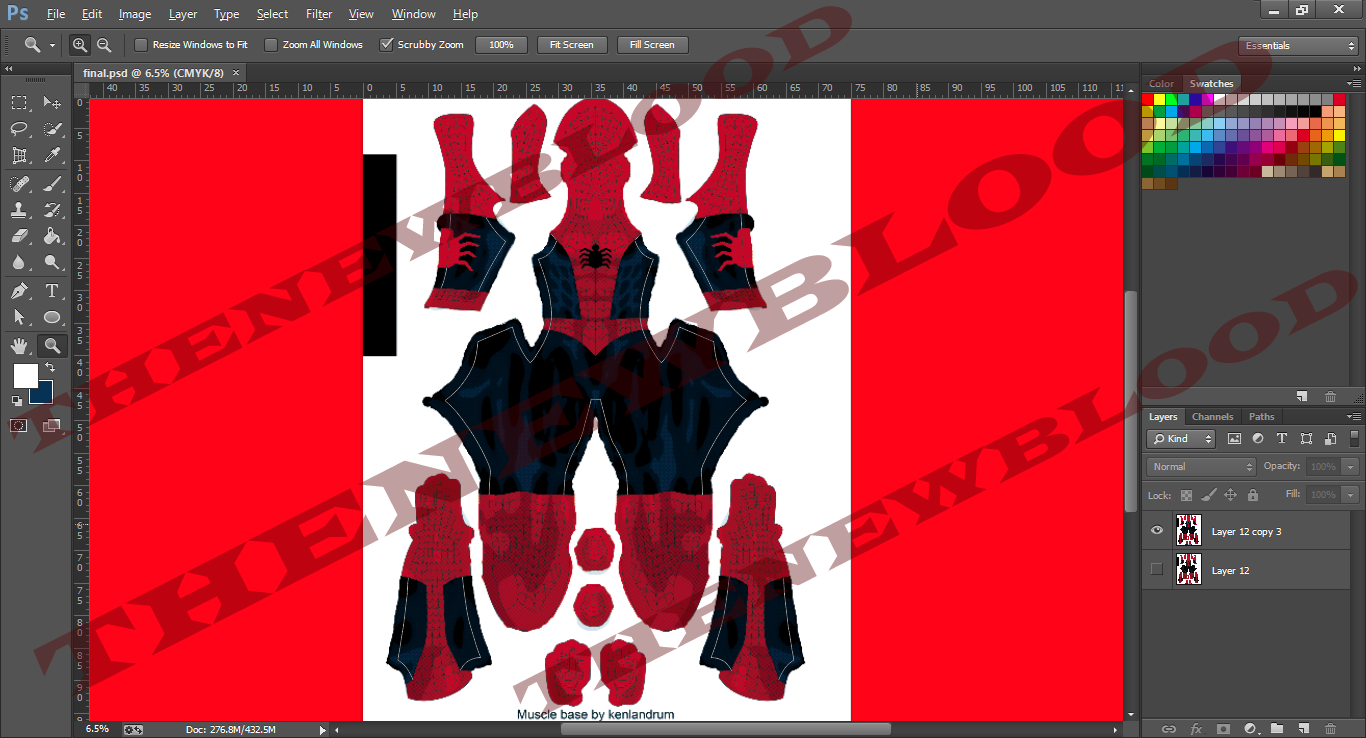This screenshot has width=1366, height=738.
Task: Select the Hand tool
Action: pos(19,346)
